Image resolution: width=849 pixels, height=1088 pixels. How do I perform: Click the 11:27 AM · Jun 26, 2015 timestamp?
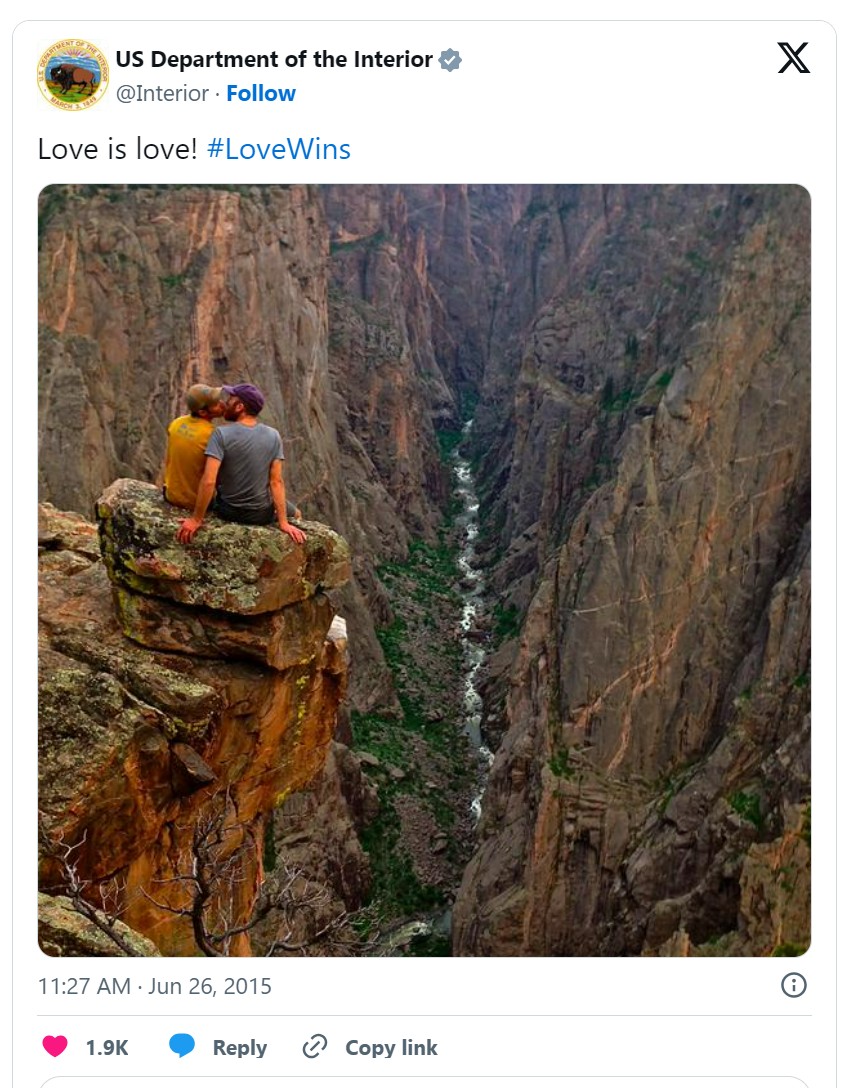155,986
